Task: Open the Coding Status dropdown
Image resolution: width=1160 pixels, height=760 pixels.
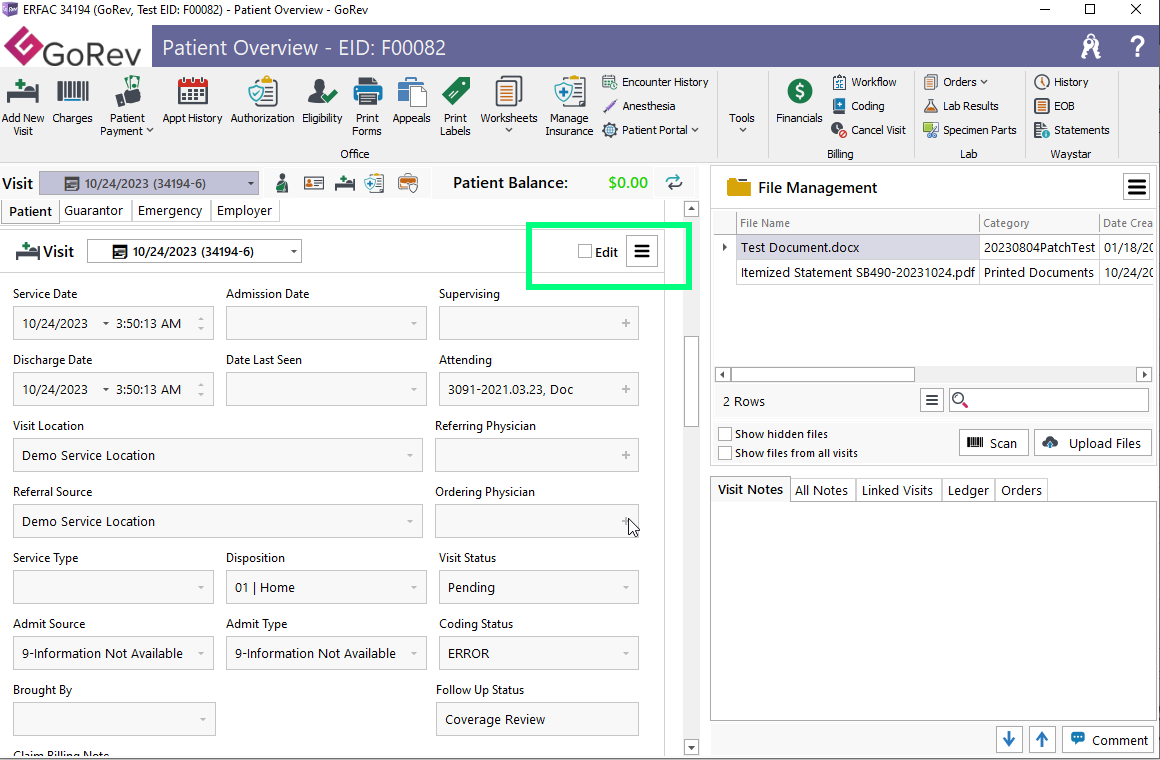Action: point(626,653)
